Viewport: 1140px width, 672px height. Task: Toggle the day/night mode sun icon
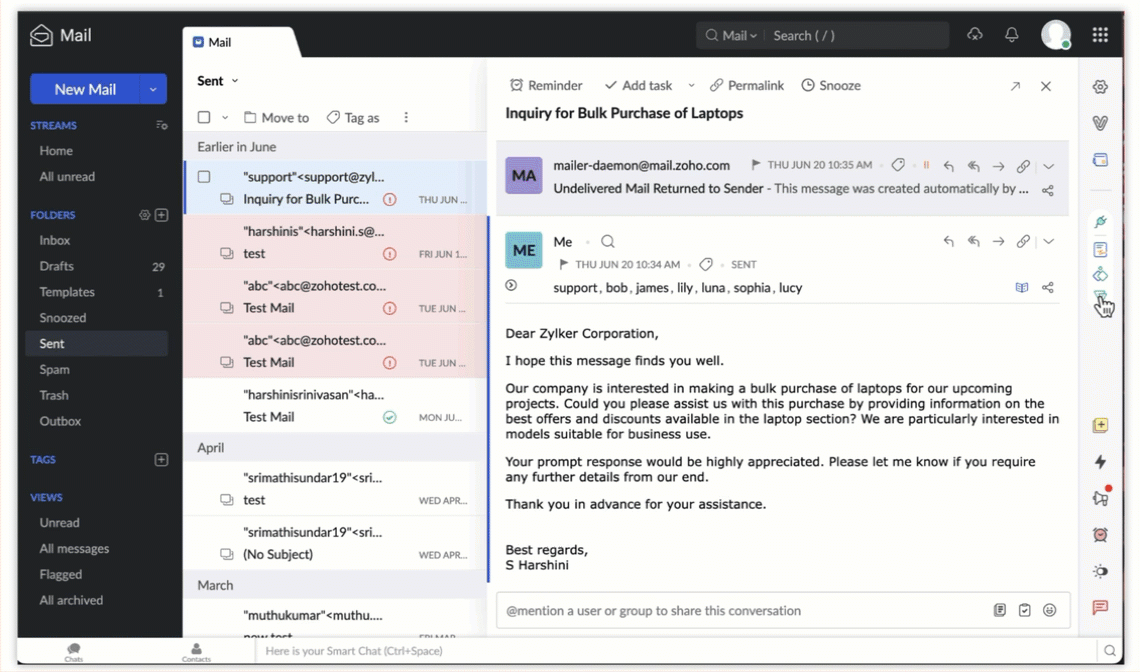click(1100, 571)
